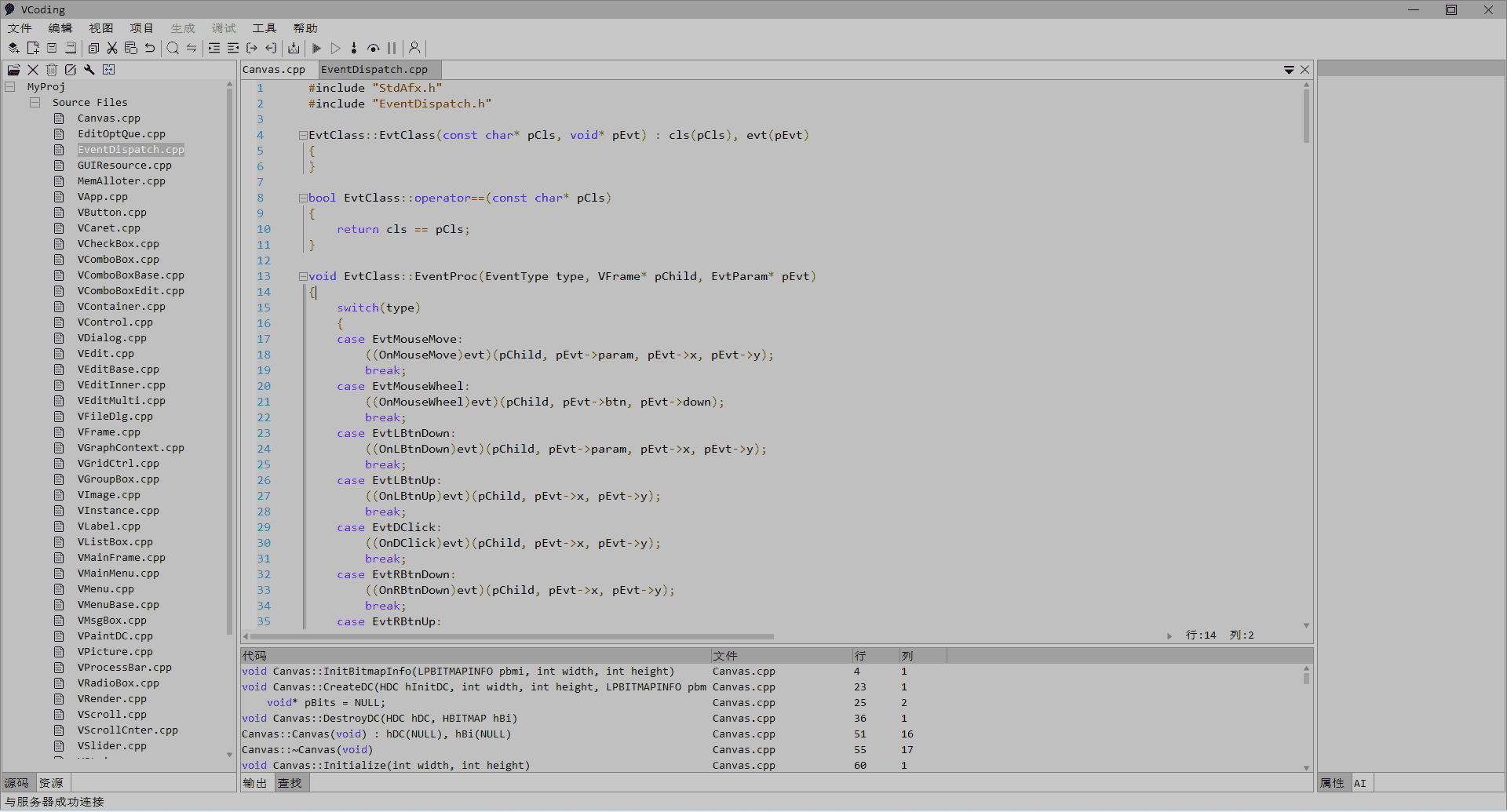Image resolution: width=1507 pixels, height=812 pixels.
Task: Open the 工具 menu
Action: 265,28
